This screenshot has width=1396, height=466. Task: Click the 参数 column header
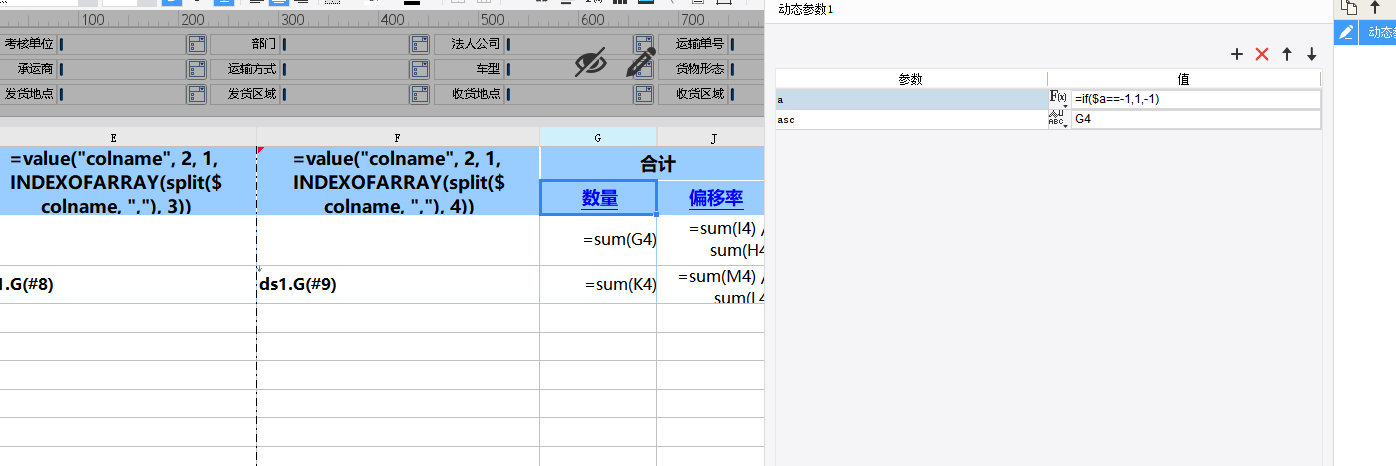(x=911, y=79)
